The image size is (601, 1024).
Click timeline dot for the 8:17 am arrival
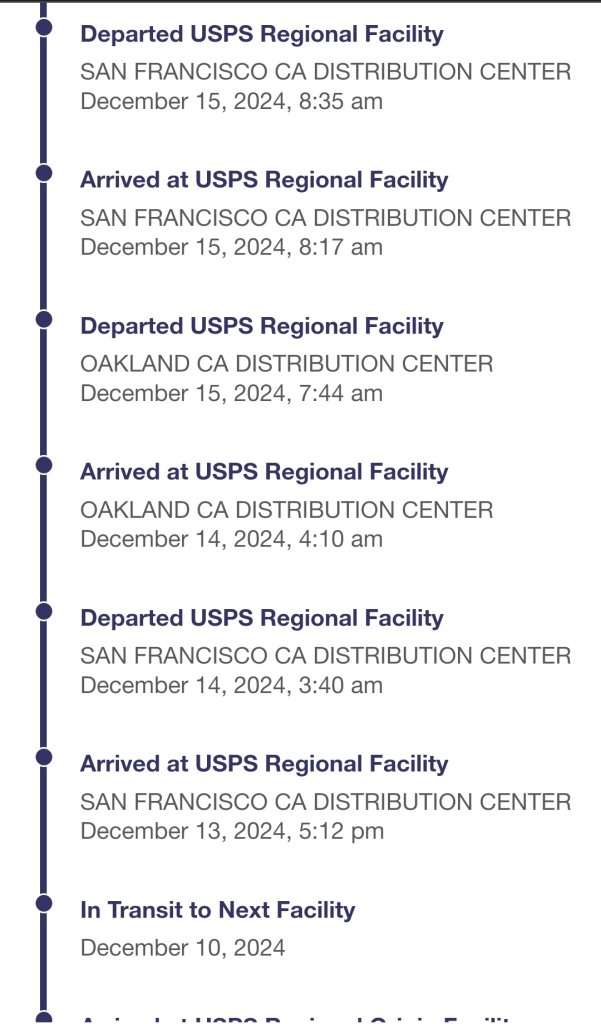click(x=43, y=173)
